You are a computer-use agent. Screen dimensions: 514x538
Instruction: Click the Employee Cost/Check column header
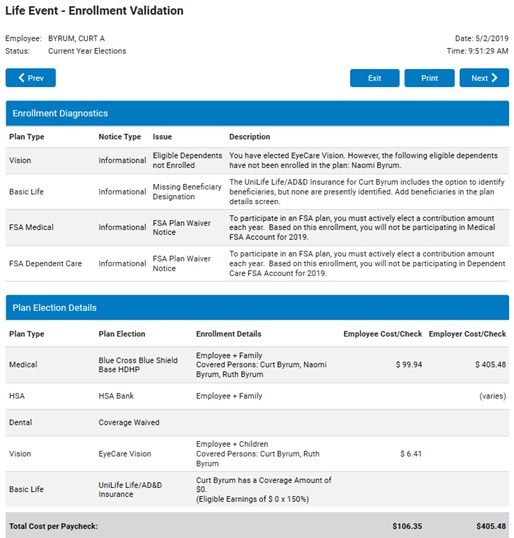(383, 334)
